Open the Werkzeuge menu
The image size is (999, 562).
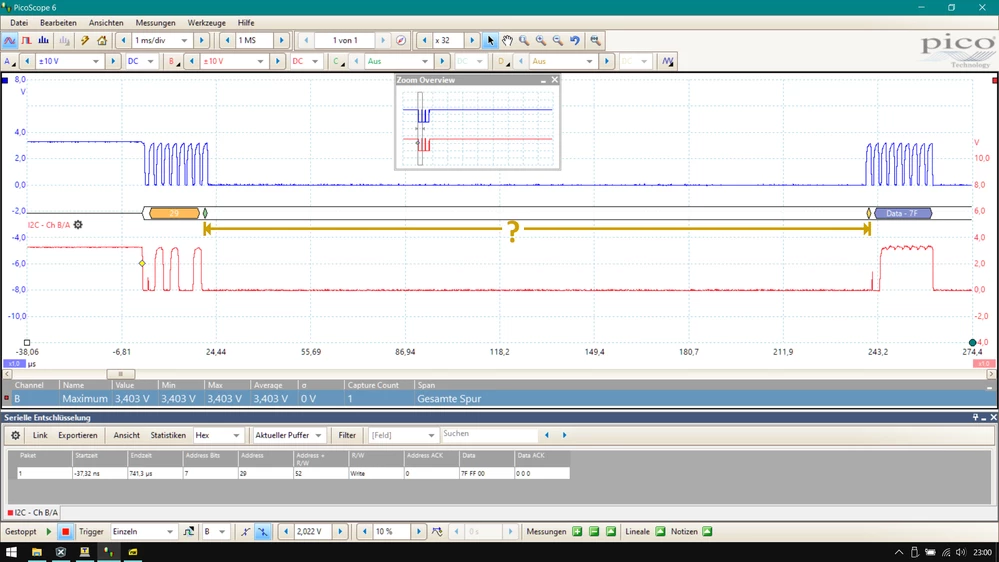pyautogui.click(x=206, y=22)
